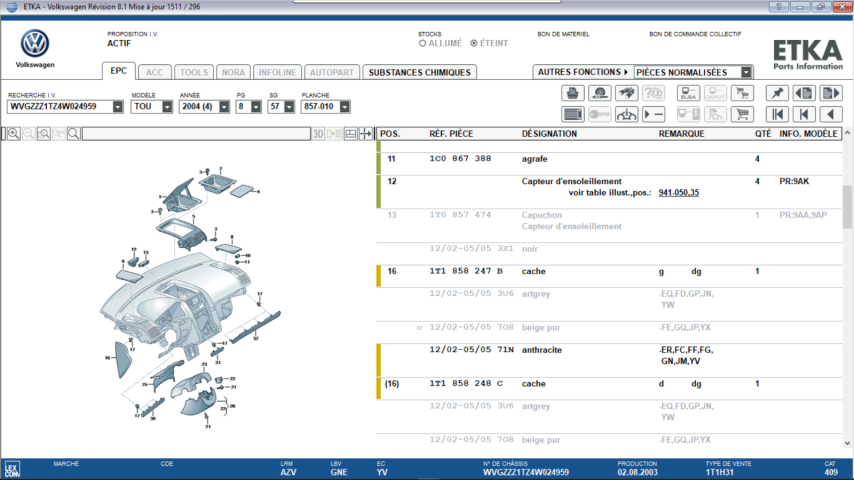
Task: Expand the AUTRES FONCTIONS menu
Action: (x=583, y=72)
